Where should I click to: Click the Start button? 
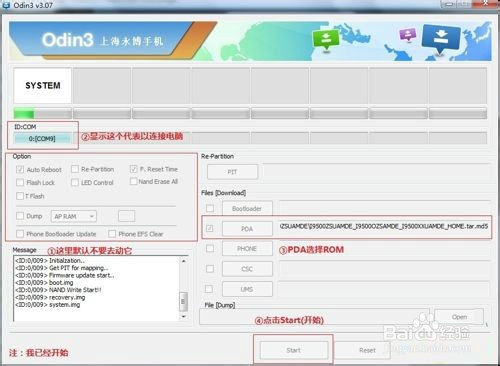coord(294,350)
